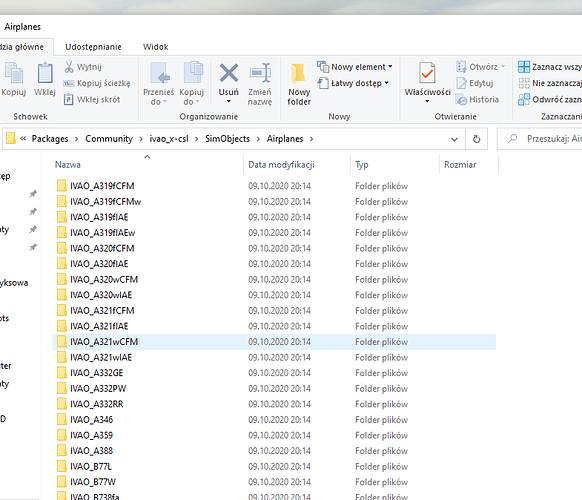Screen dimensions: 582x500
Task: Open the Nowy element dropdown
Action: 355,67
